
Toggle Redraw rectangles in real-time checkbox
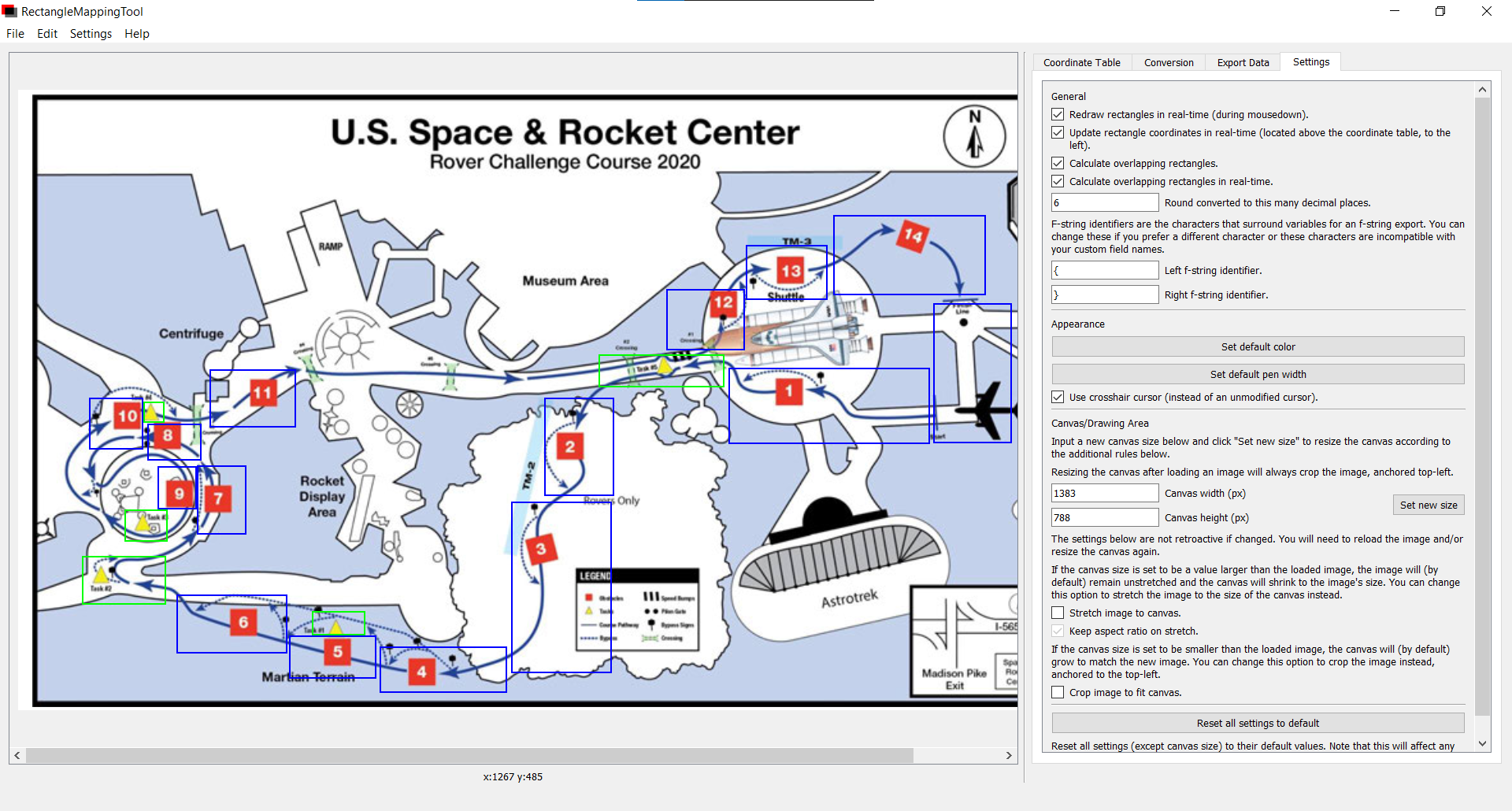(x=1058, y=115)
